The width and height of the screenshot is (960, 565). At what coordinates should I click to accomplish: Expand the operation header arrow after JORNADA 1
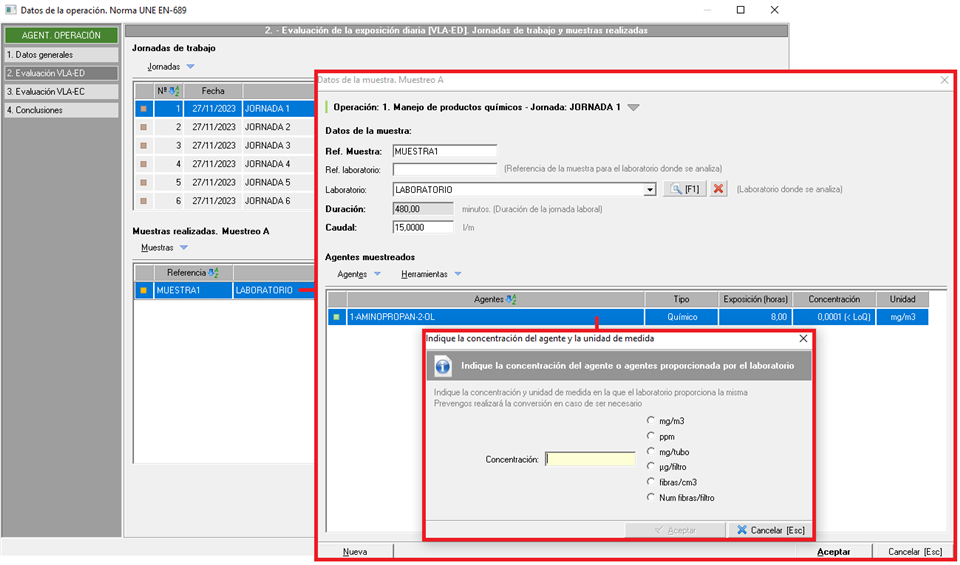tap(633, 107)
